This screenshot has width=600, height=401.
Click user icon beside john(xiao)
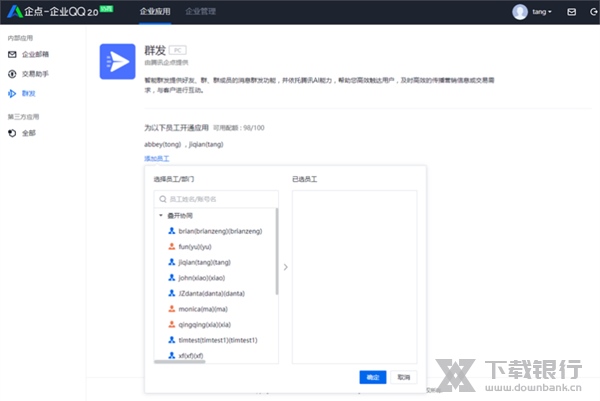pos(172,277)
